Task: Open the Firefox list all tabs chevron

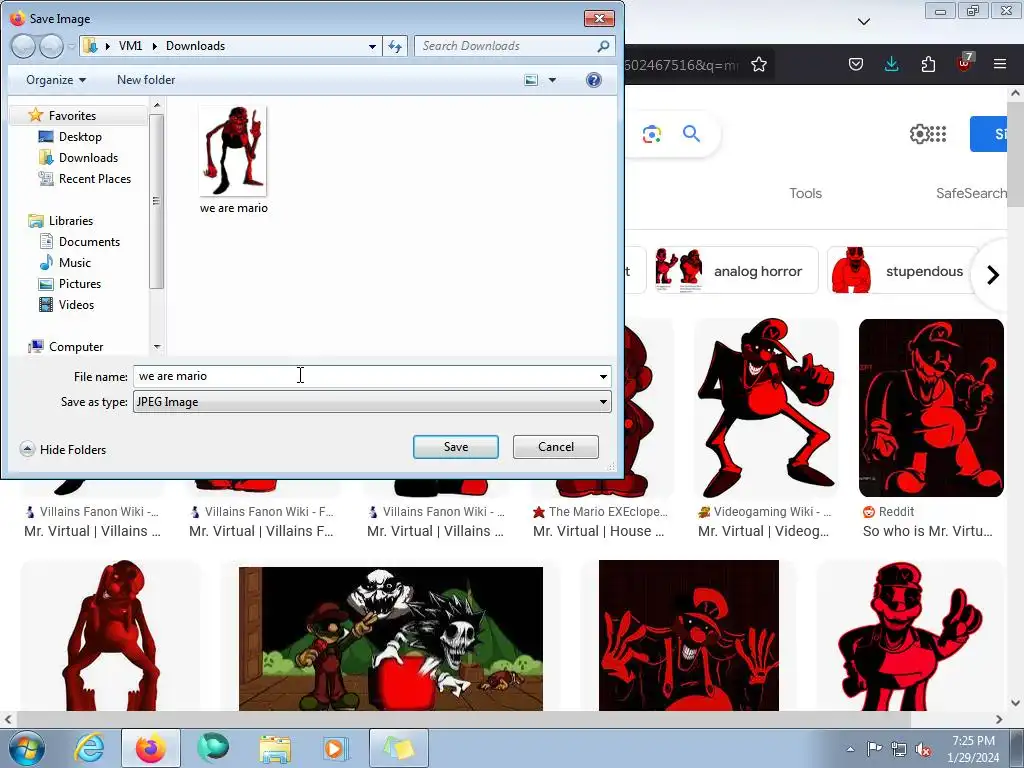Action: 863,22
